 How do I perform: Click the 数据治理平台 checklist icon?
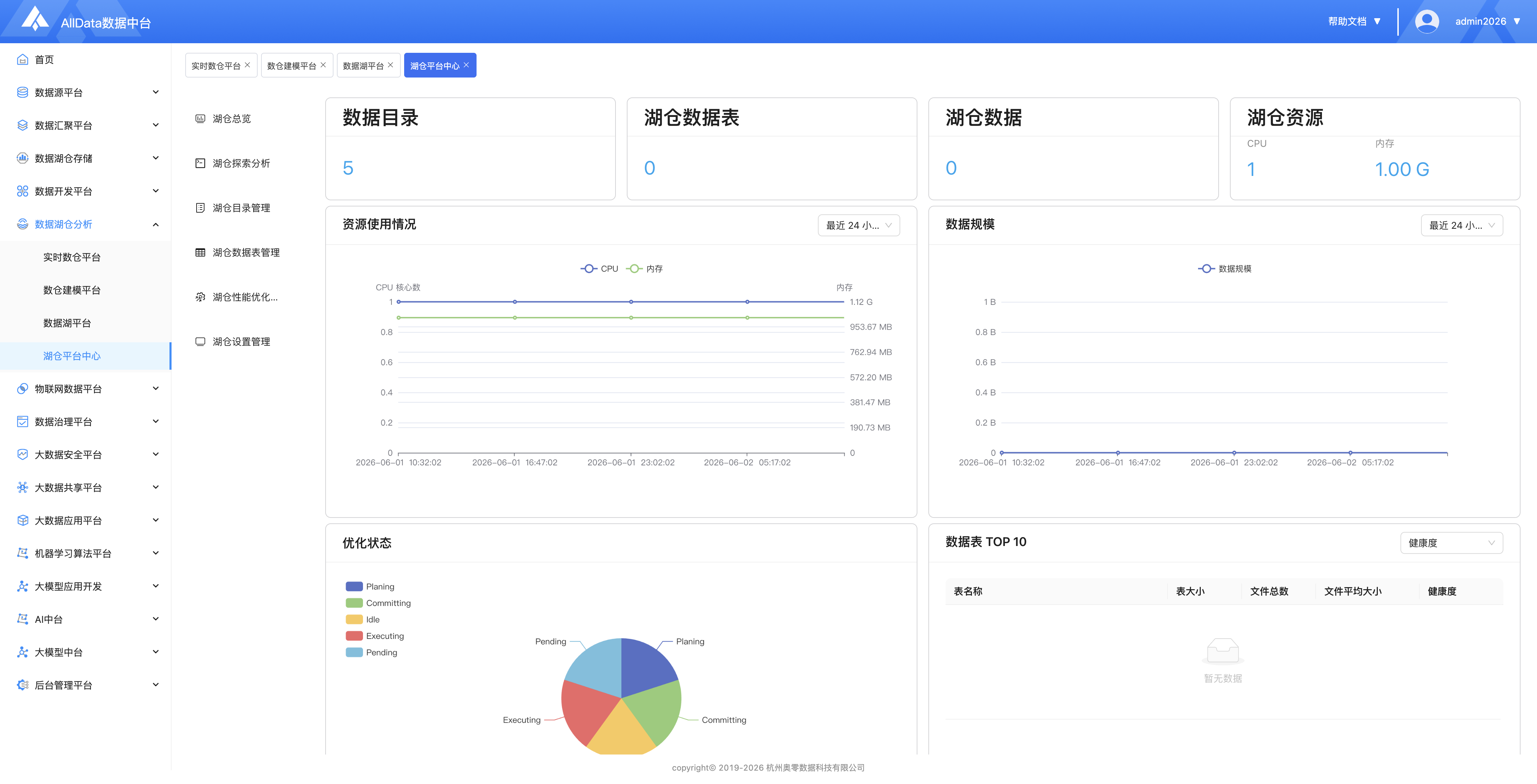point(23,422)
